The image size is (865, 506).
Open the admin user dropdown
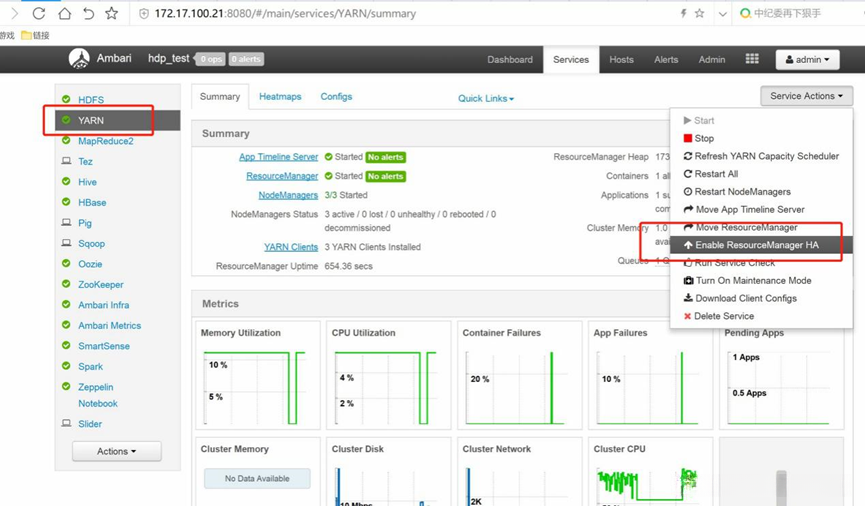click(807, 59)
